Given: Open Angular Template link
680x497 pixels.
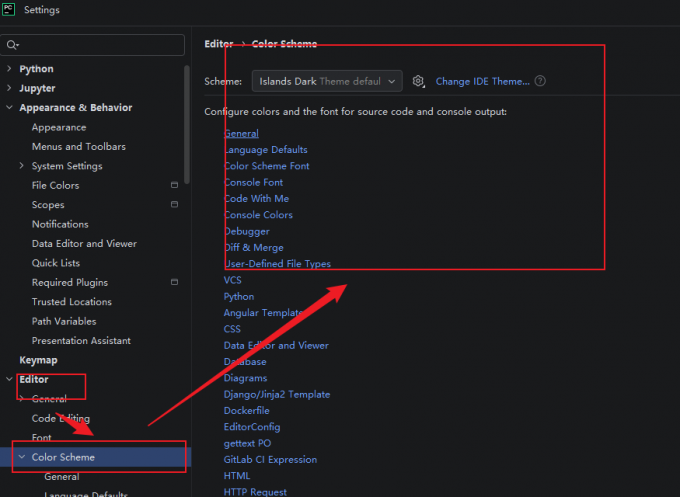Looking at the screenshot, I should 264,313.
